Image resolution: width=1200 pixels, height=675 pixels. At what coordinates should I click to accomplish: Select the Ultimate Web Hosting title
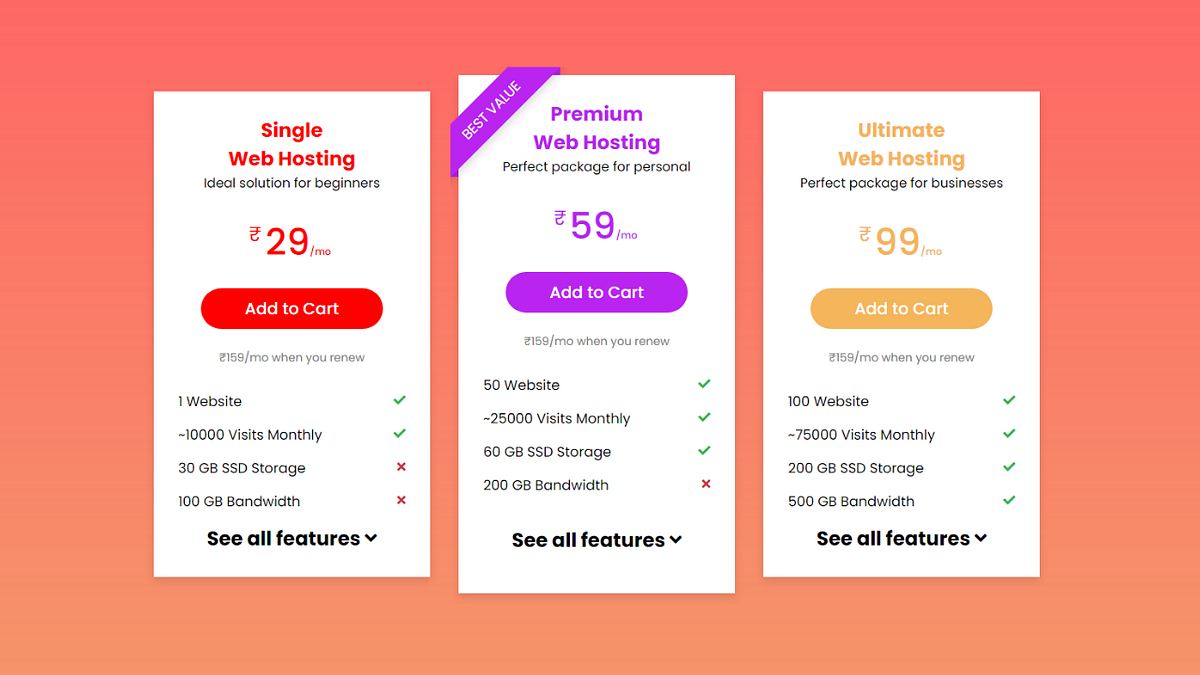pyautogui.click(x=901, y=144)
